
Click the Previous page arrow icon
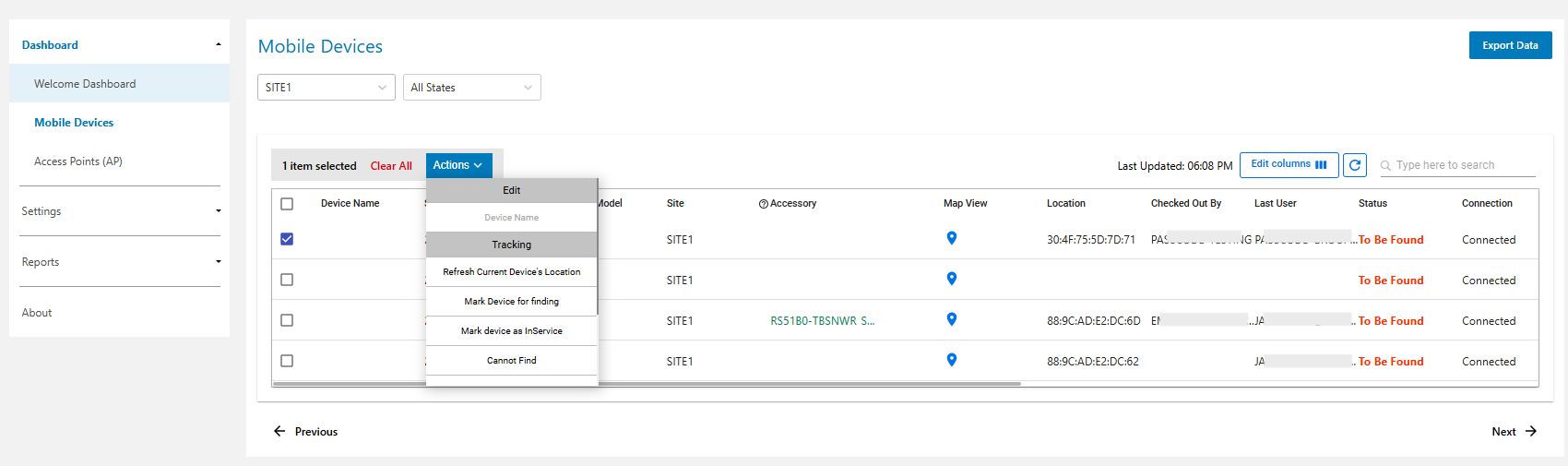279,431
